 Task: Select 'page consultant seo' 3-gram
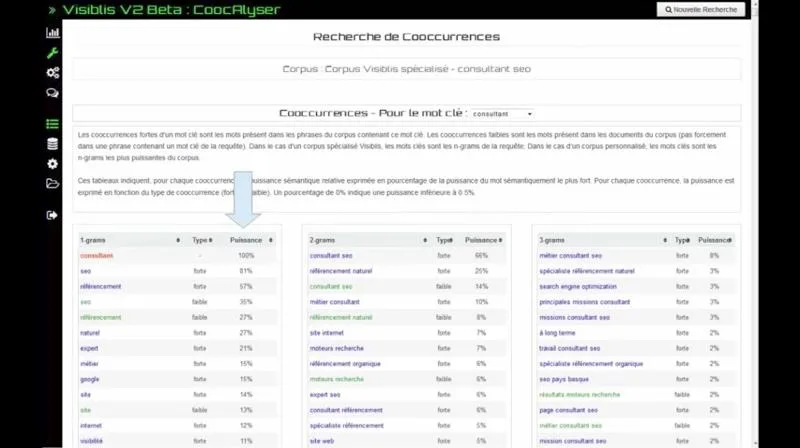(x=568, y=410)
